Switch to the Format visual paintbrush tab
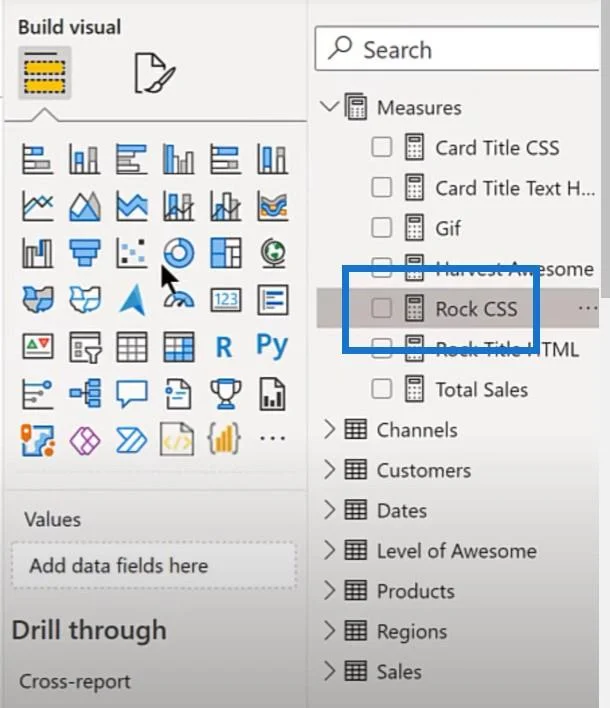This screenshot has height=708, width=610. (x=154, y=73)
